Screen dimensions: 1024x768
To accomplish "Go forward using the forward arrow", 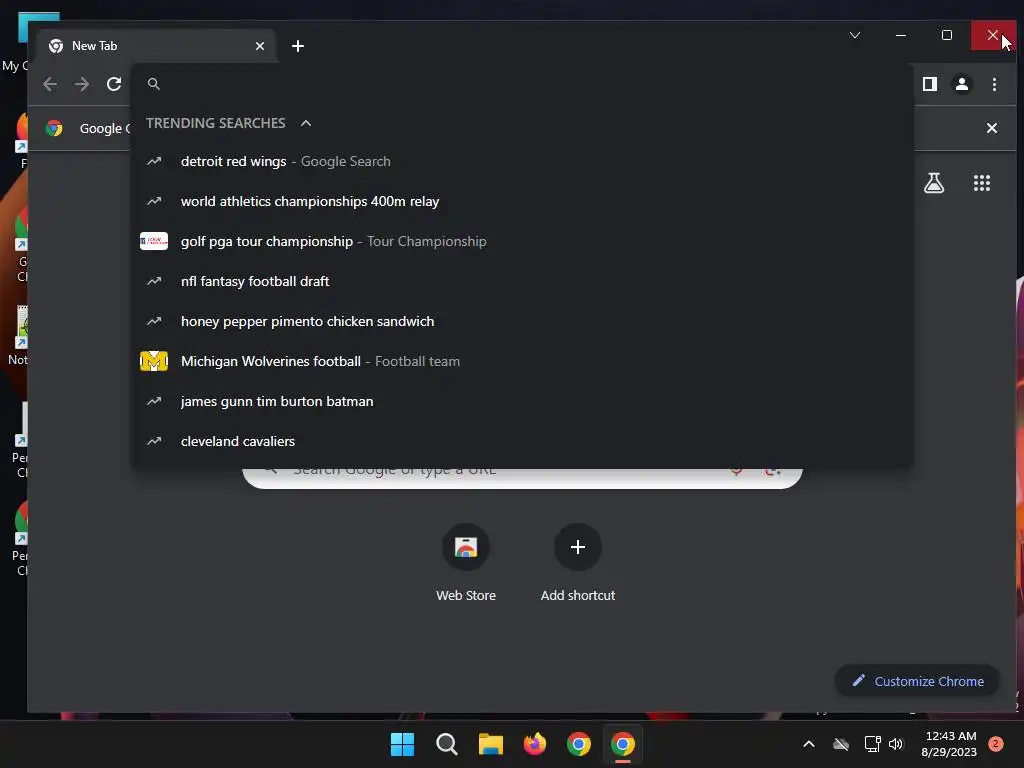I will [82, 84].
